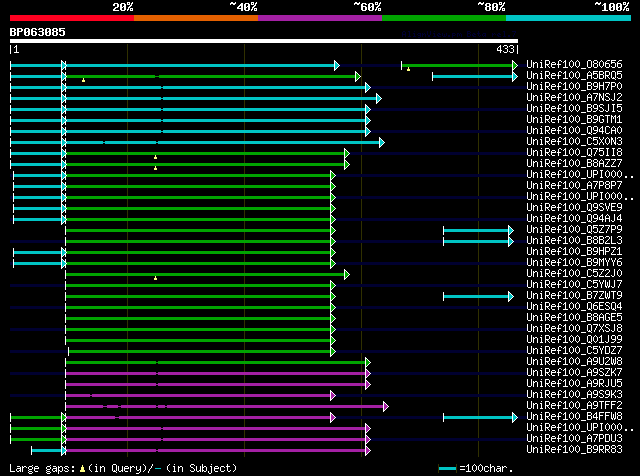Viewport: 640px width, 476px height.
Task: Click the yellow gap marker legend symbol
Action: 82,469
